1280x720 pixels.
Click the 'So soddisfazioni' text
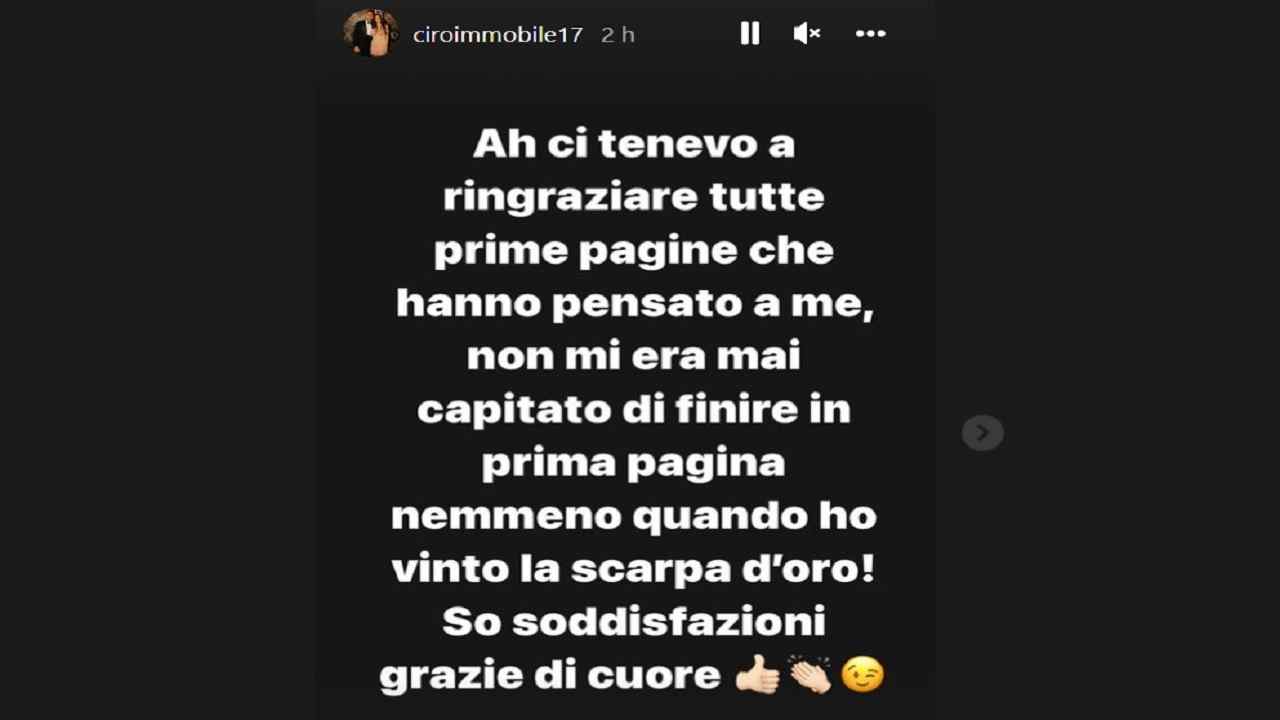click(634, 623)
